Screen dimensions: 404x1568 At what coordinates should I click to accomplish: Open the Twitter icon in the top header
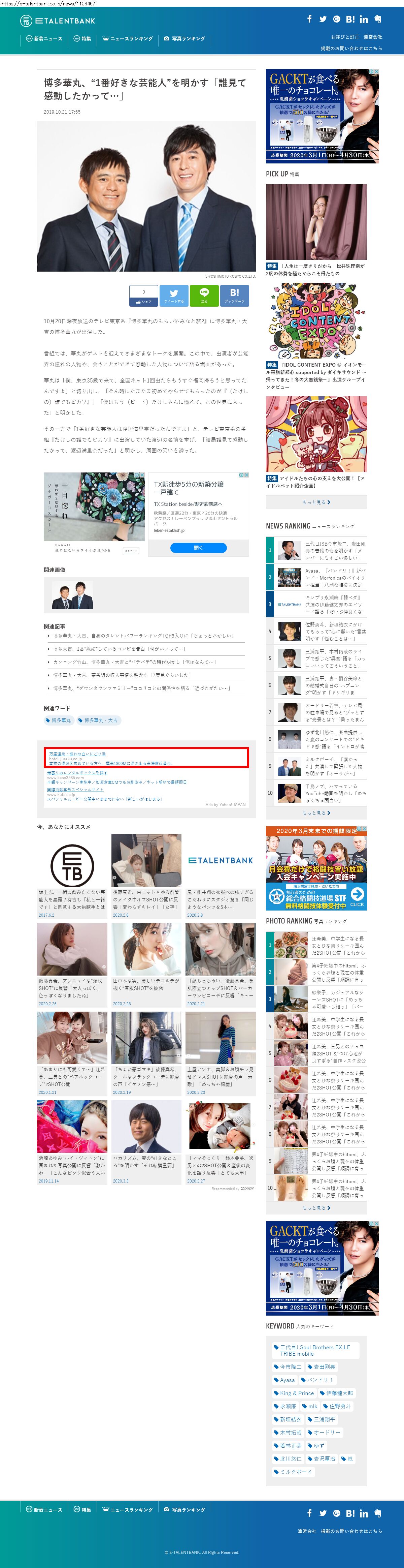coord(323,19)
